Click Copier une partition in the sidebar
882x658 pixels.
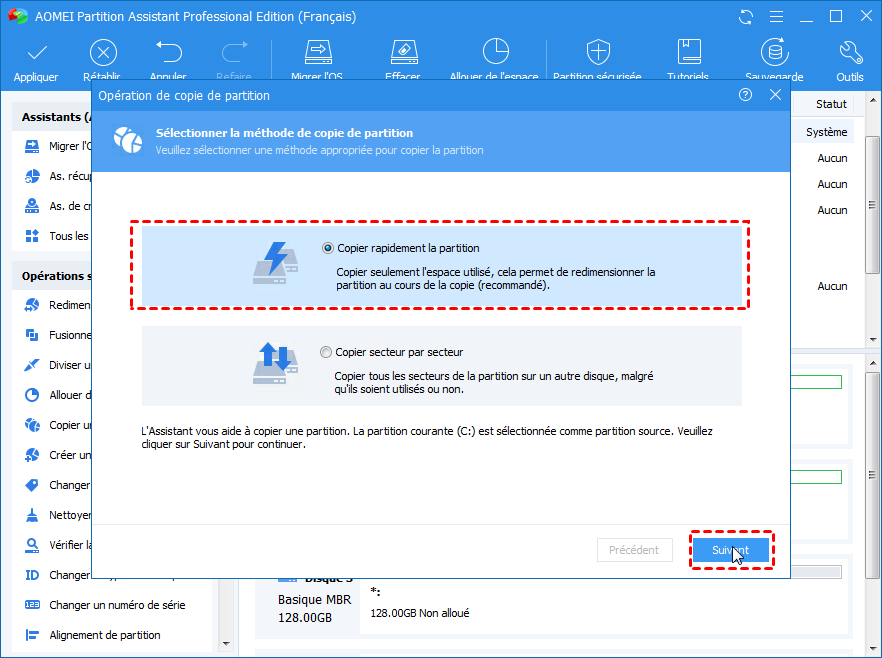[x=57, y=425]
